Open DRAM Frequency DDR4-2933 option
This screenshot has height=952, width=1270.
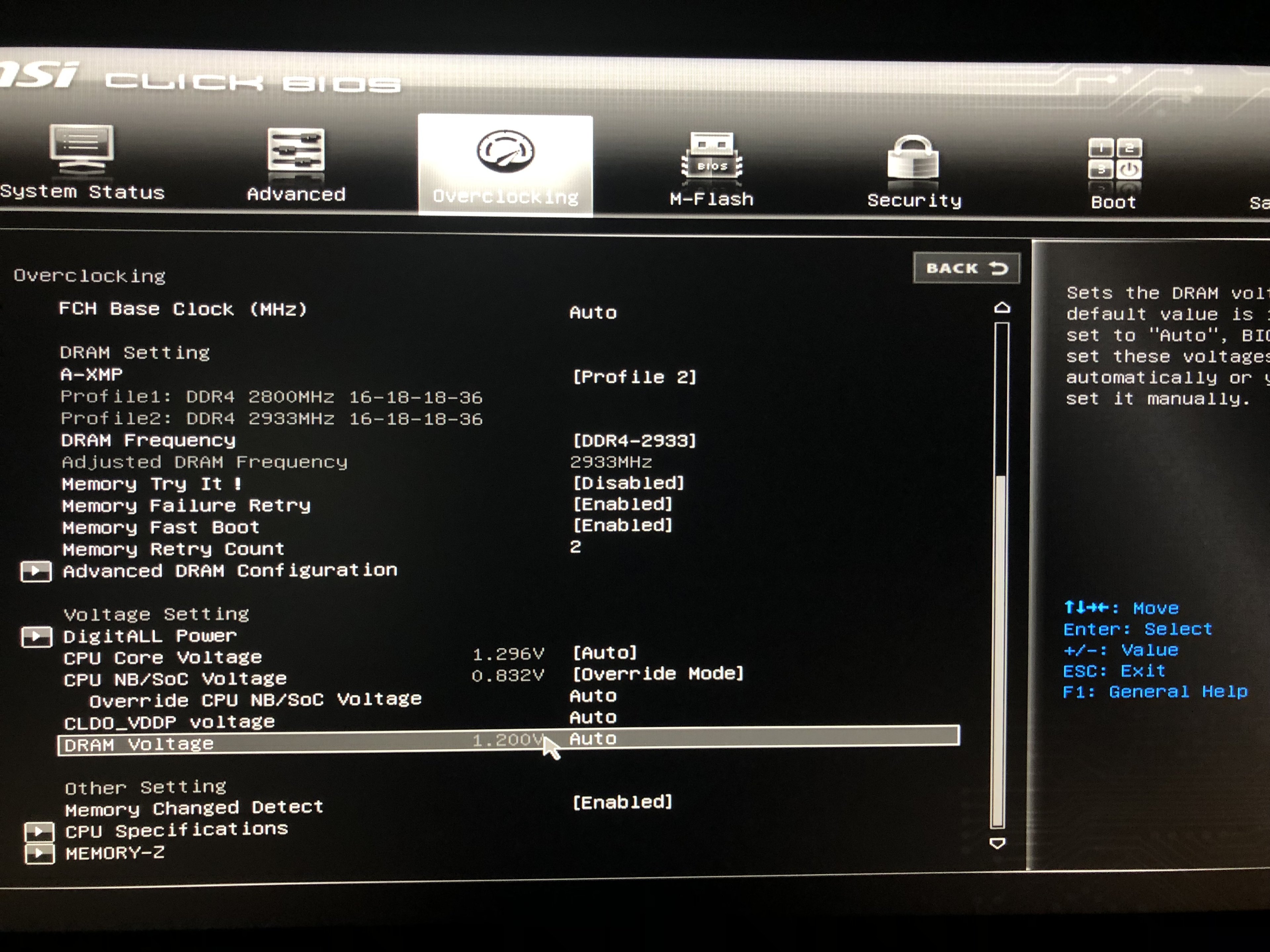(x=634, y=441)
